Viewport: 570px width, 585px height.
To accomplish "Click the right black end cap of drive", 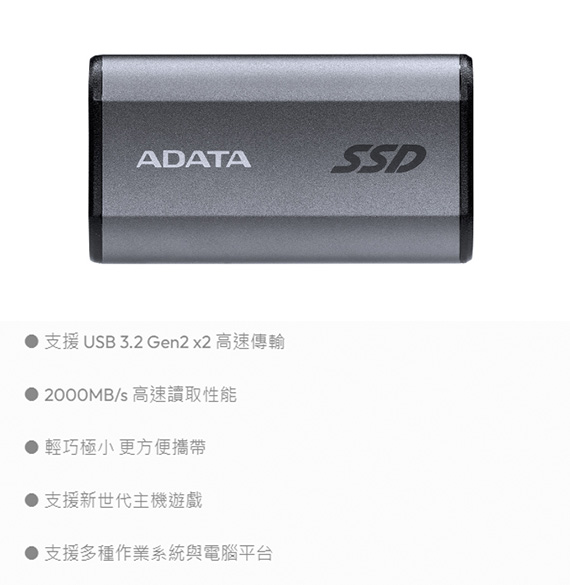I will (x=466, y=159).
